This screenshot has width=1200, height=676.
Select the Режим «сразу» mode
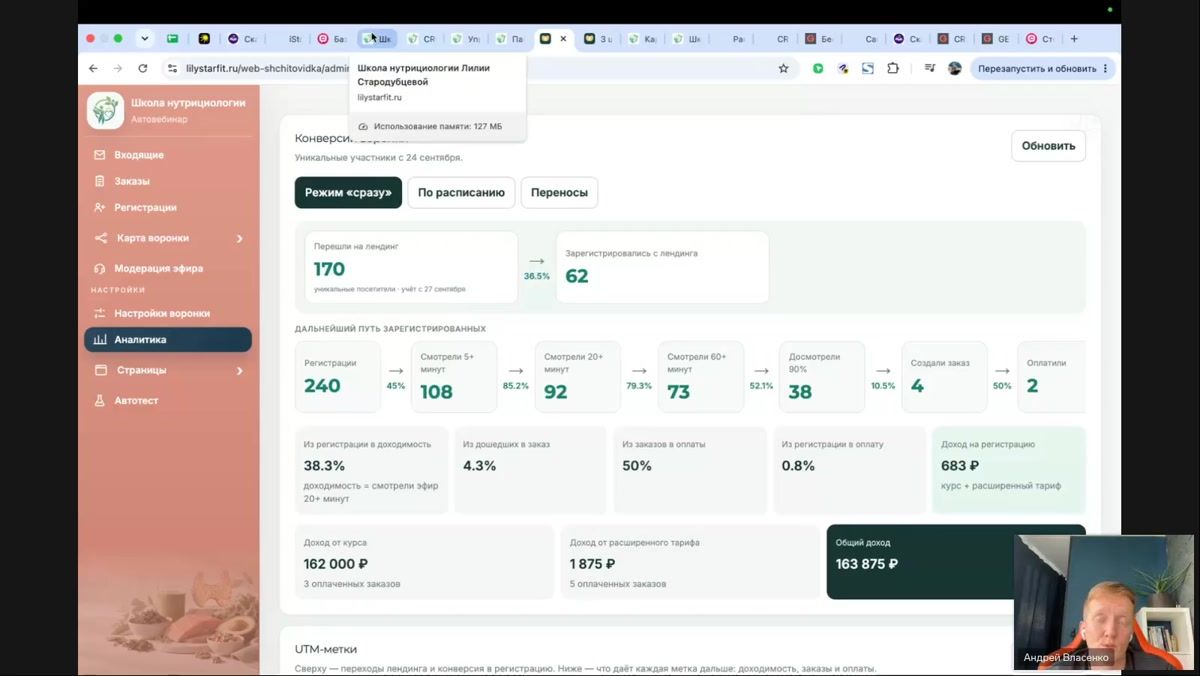coord(348,193)
